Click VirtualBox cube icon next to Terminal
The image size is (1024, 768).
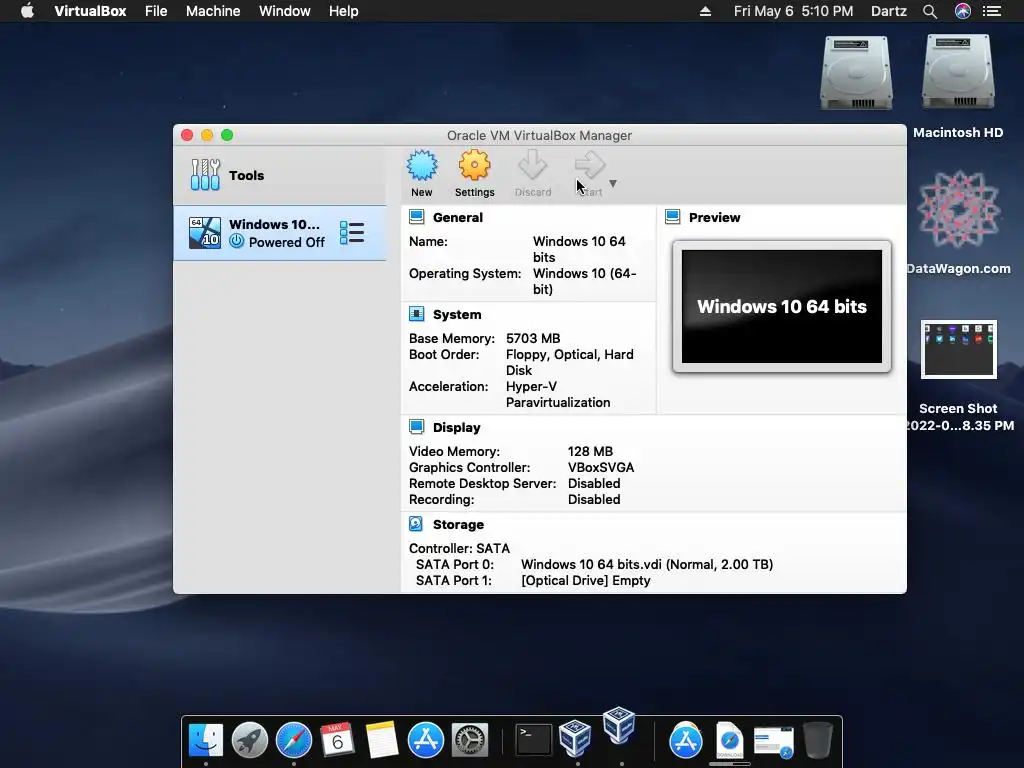[x=575, y=739]
